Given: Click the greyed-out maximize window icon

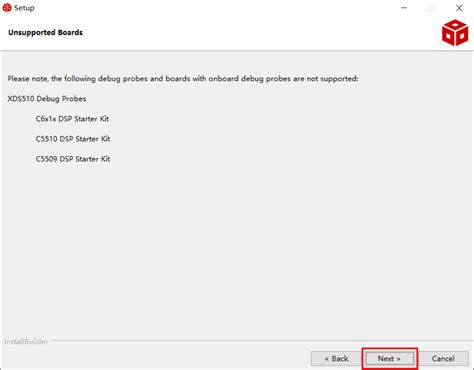Looking at the screenshot, I should 431,8.
